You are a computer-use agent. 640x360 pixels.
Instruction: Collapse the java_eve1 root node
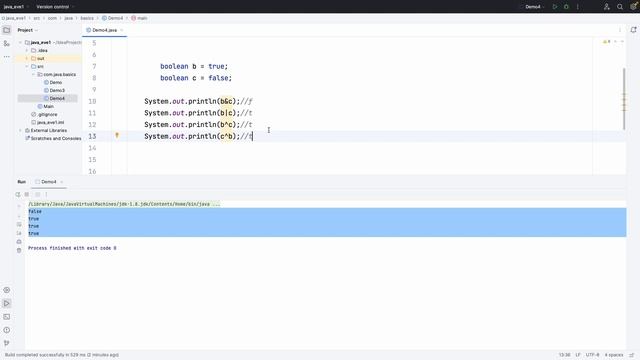click(x=20, y=42)
